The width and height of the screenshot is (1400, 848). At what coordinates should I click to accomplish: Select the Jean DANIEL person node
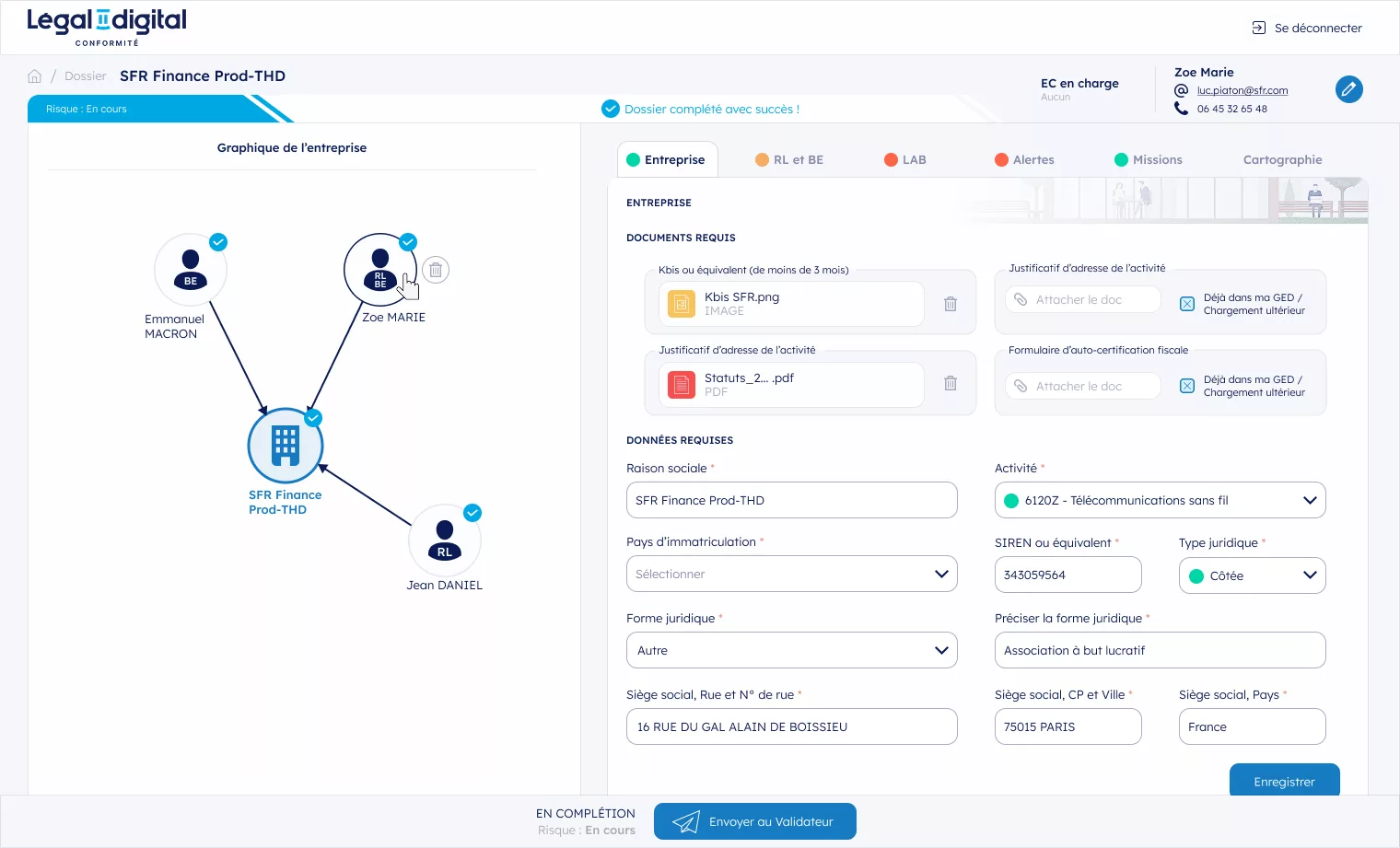(x=445, y=541)
